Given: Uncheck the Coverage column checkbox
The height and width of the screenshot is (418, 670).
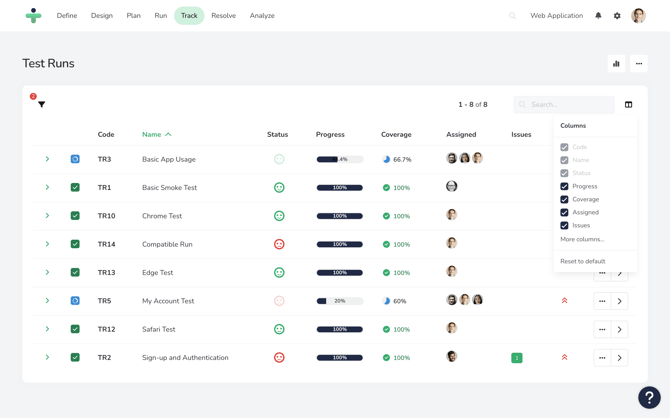Looking at the screenshot, I should [564, 200].
